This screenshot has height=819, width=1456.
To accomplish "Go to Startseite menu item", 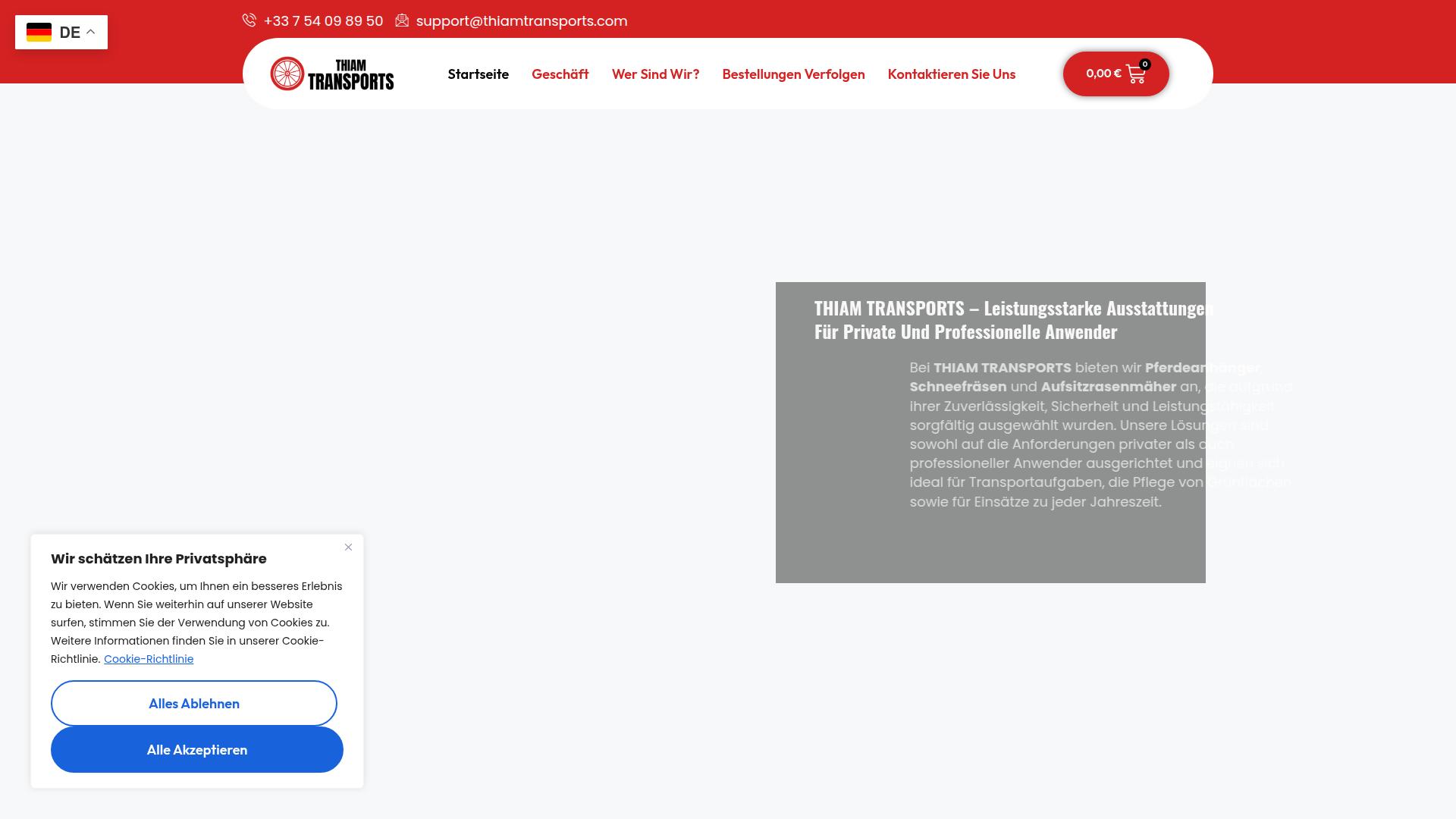I will click(479, 74).
